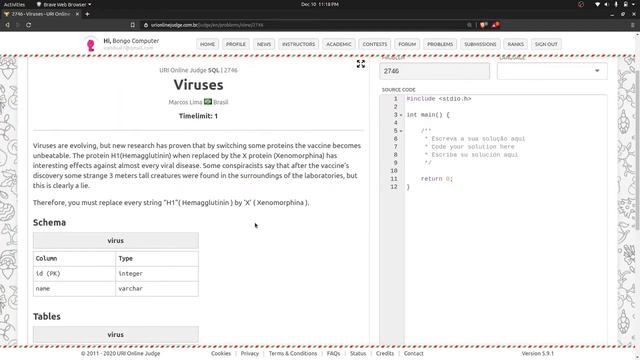Click the system volume icon
The height and width of the screenshot is (360, 640).
coord(607,4)
